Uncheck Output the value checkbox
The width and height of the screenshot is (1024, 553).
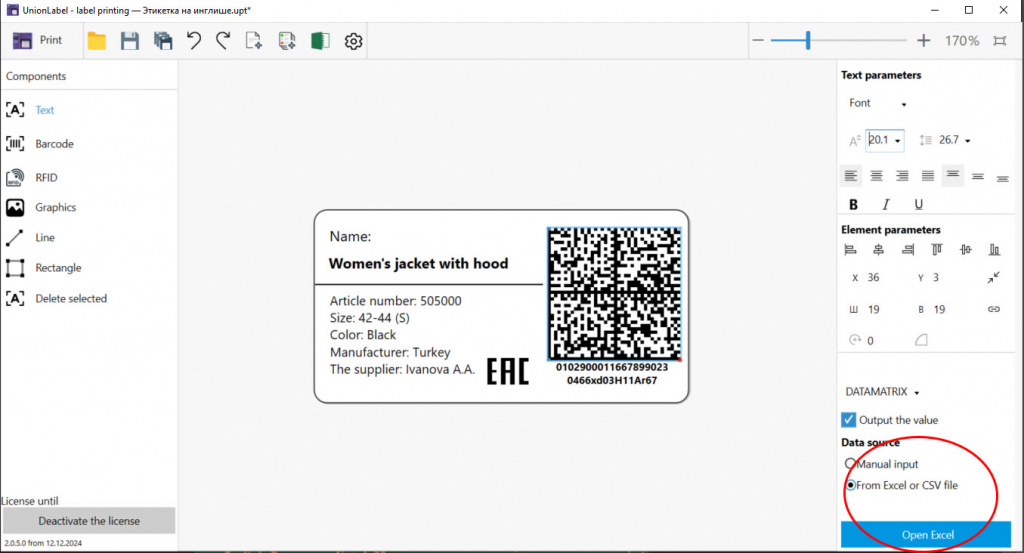(848, 420)
